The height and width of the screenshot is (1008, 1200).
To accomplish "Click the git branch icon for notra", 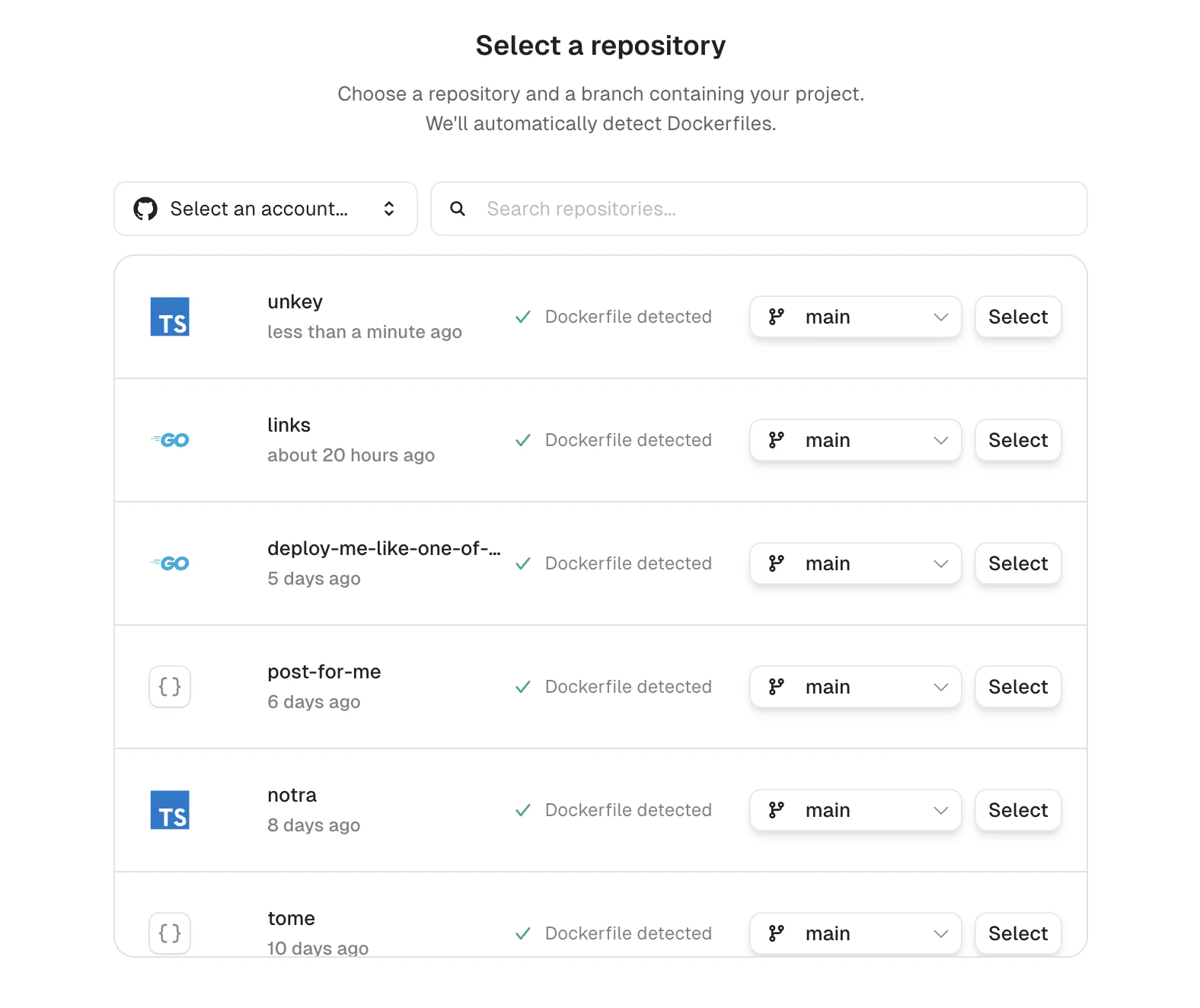I will 777,810.
